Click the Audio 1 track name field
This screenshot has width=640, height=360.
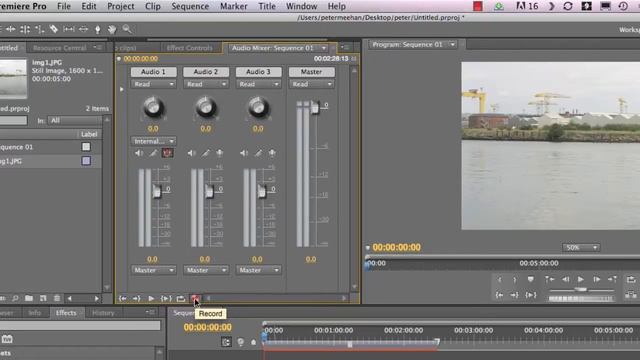(x=153, y=72)
